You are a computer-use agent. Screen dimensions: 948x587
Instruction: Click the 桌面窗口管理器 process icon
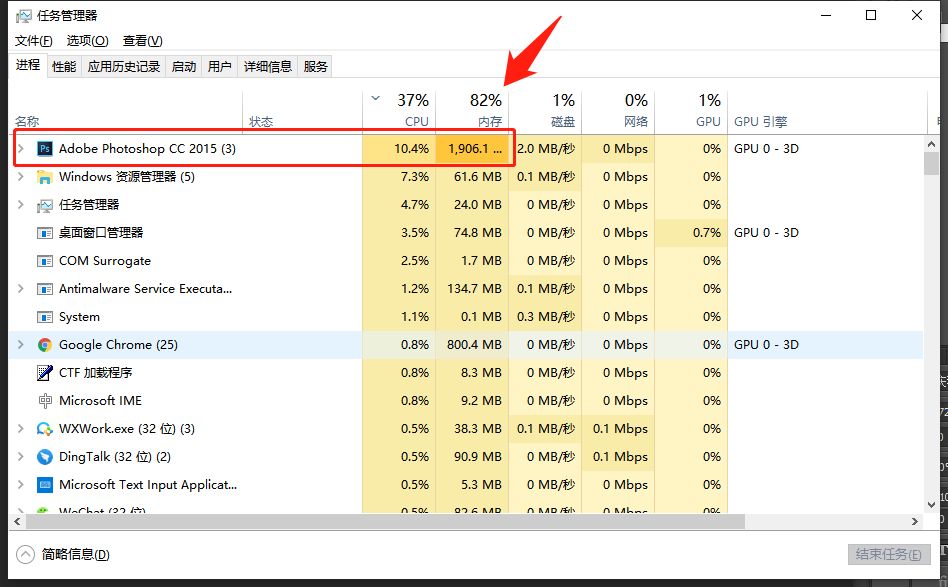[45, 233]
